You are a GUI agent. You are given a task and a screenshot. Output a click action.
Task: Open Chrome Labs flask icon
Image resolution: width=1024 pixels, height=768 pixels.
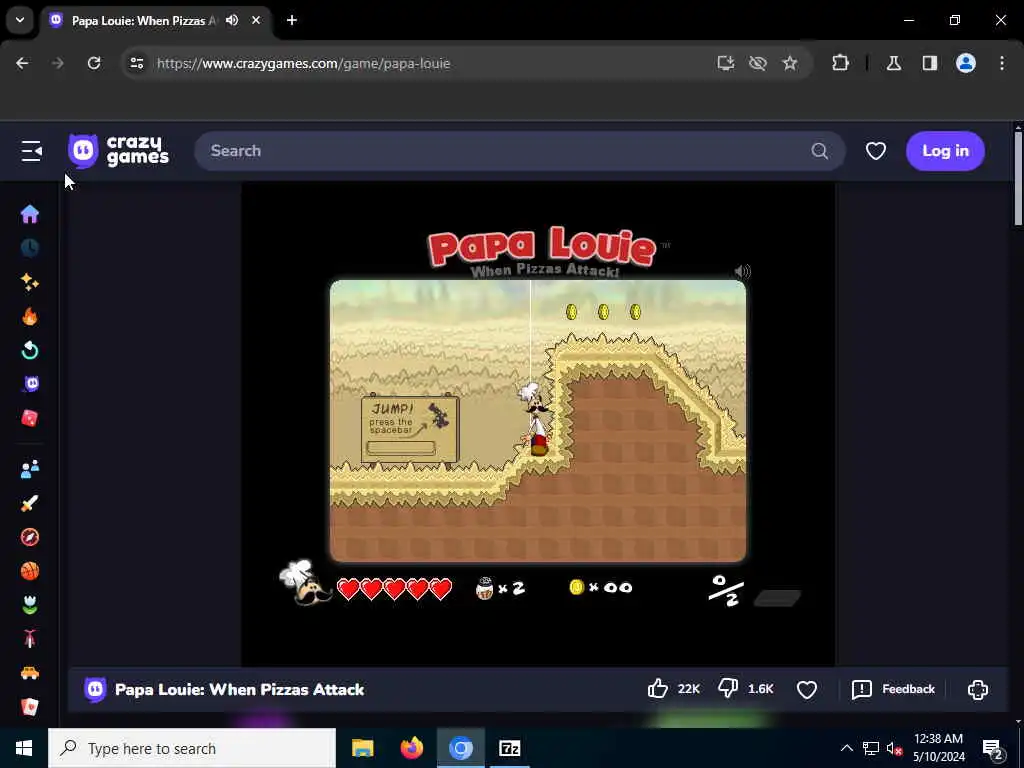click(x=894, y=63)
